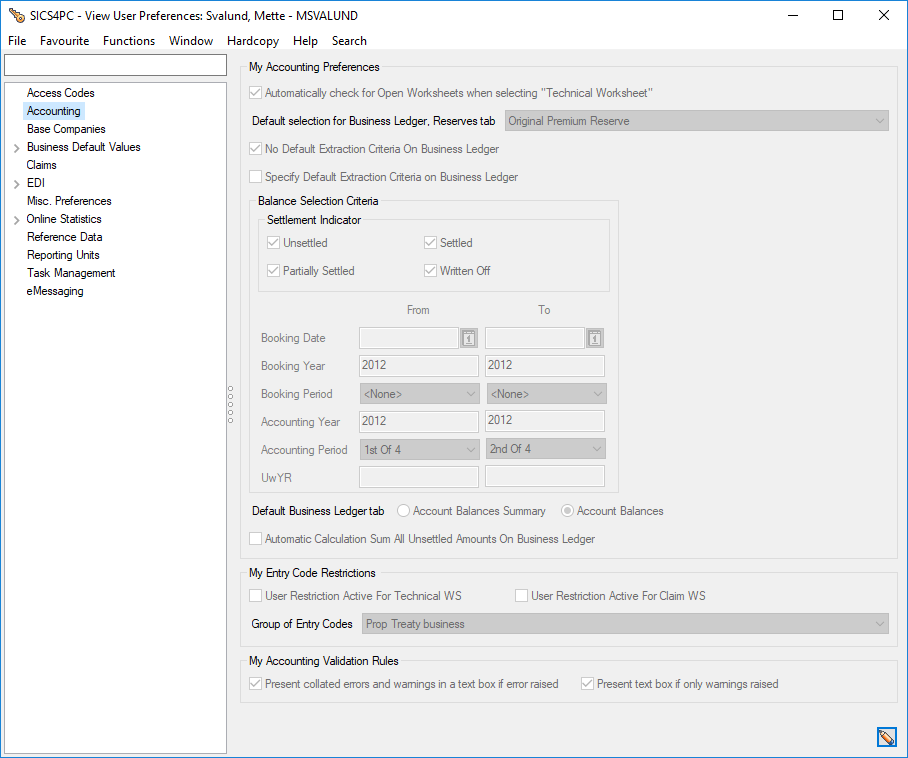Open the Functions menu
Viewport: 908px width, 758px height.
pyautogui.click(x=129, y=41)
